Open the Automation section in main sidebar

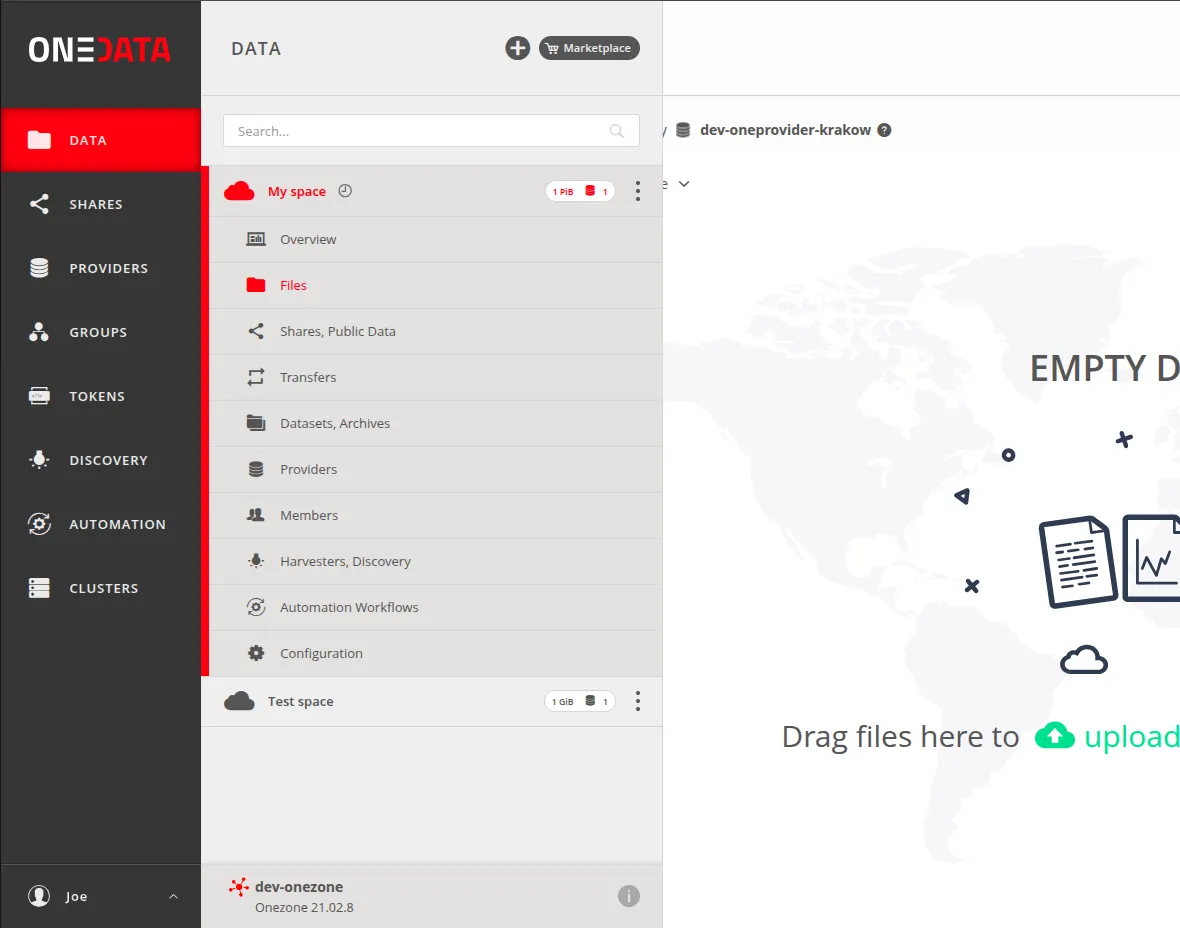(x=101, y=524)
